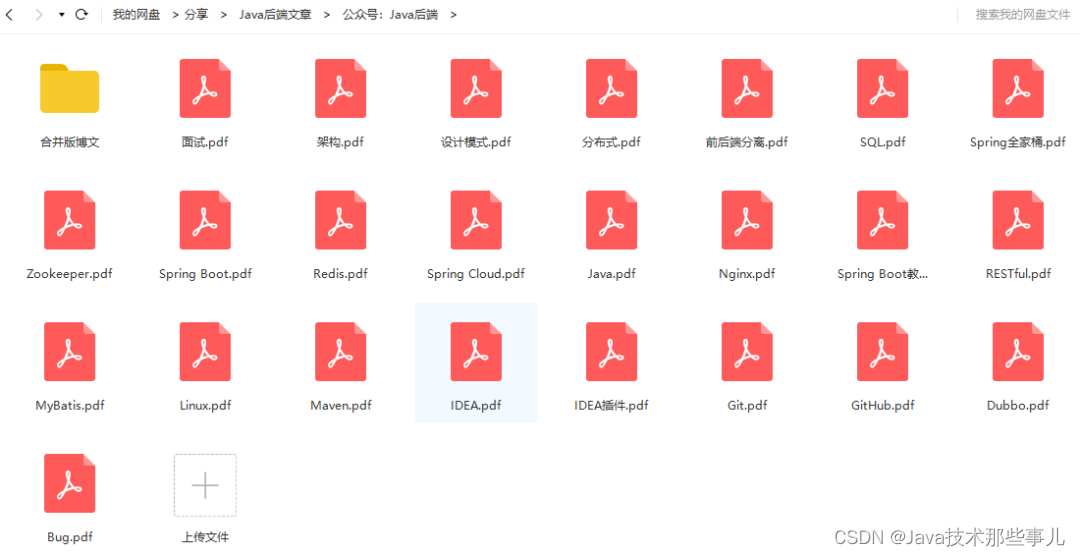Focus the 搜索我的网盘文件 search field

tap(1022, 14)
